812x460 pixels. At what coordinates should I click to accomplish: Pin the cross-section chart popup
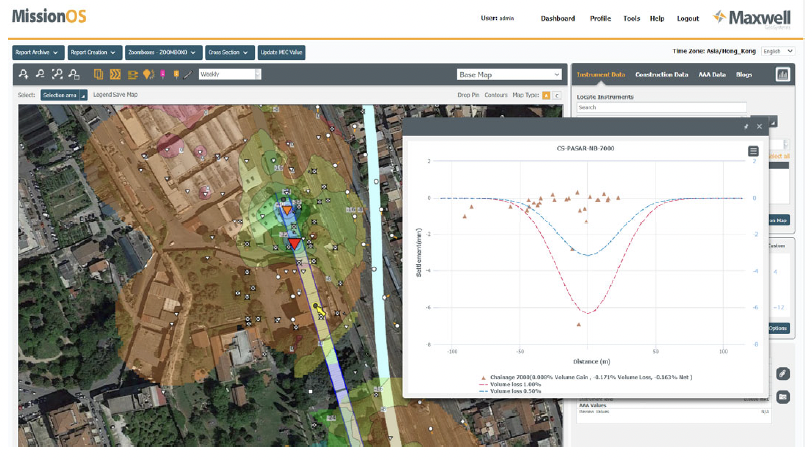point(746,126)
